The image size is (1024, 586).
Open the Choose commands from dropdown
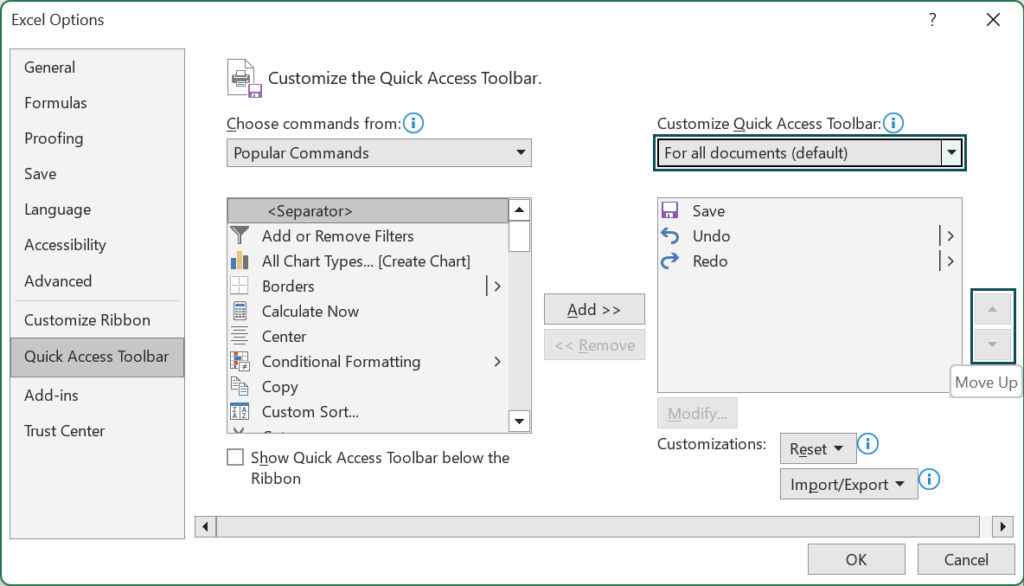(379, 153)
